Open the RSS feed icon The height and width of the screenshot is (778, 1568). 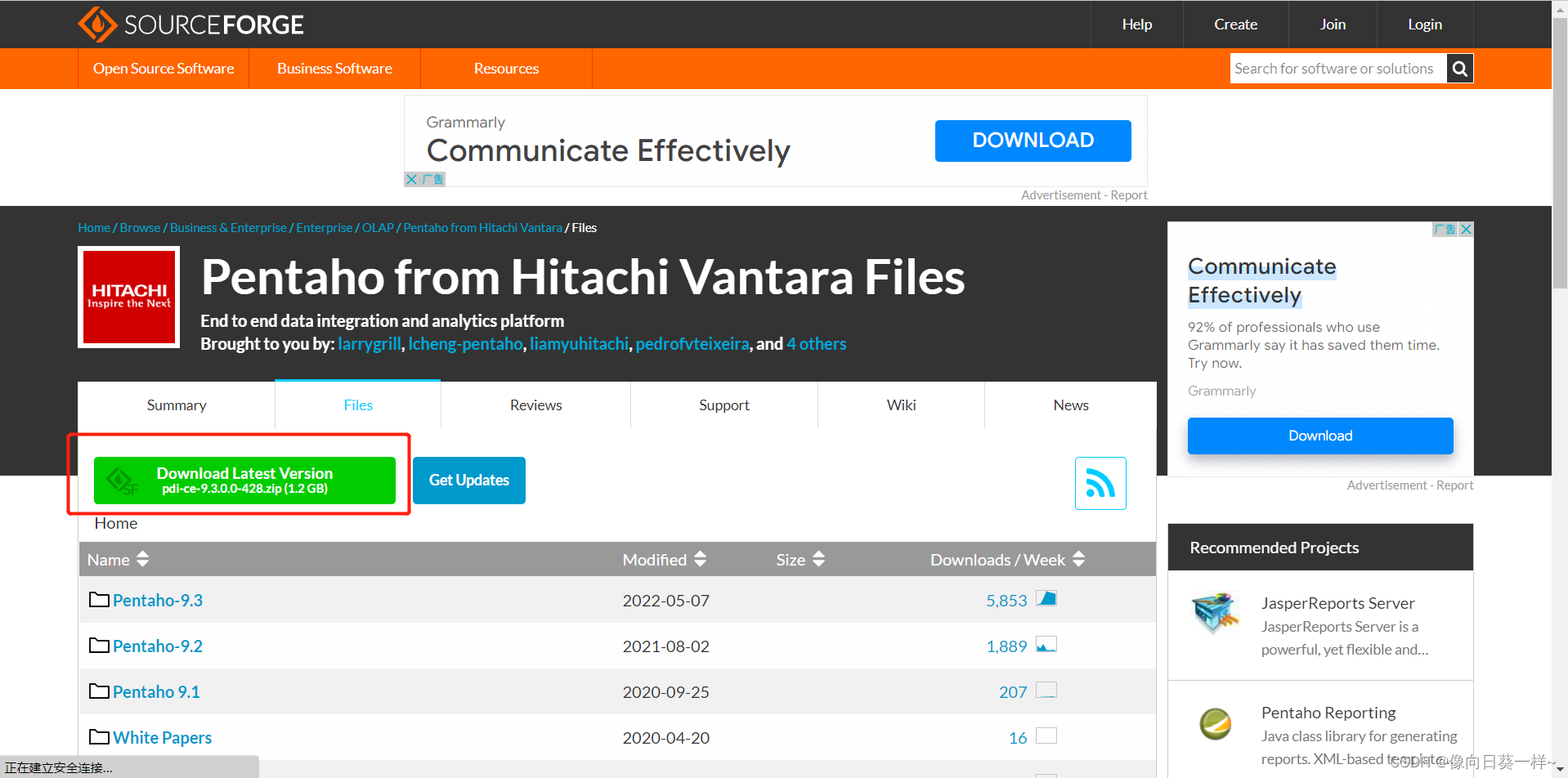(x=1100, y=483)
